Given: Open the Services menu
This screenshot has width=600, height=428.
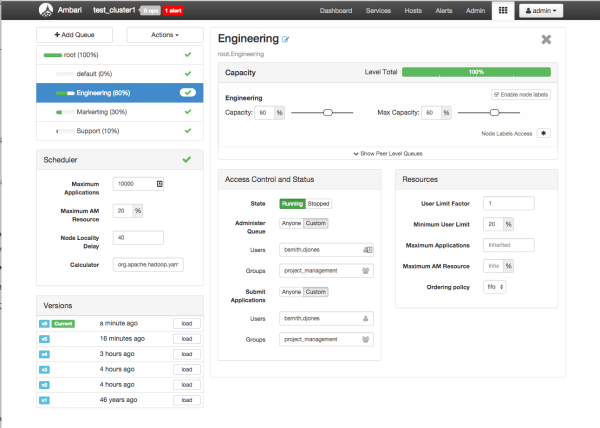Looking at the screenshot, I should coord(378,10).
